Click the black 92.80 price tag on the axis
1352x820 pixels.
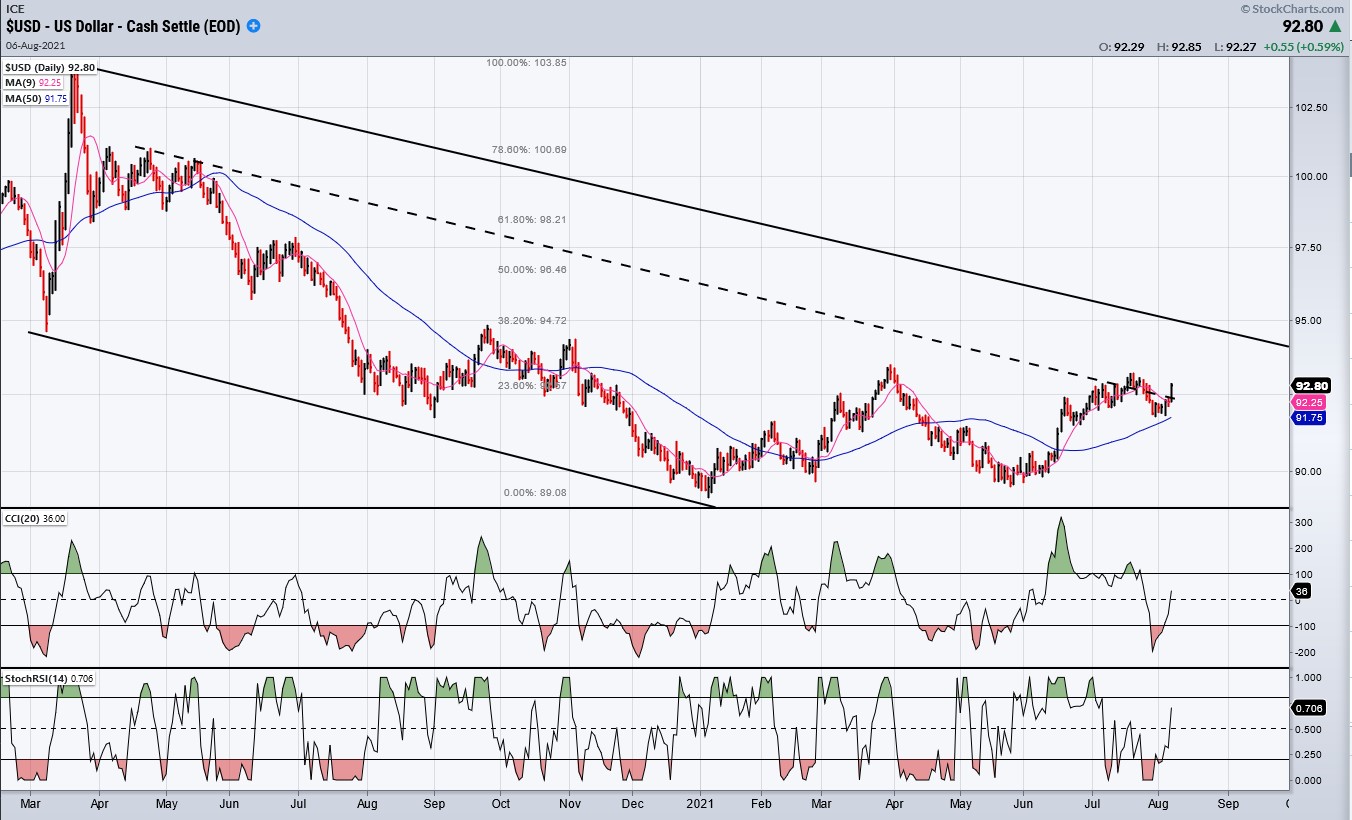pos(1310,385)
